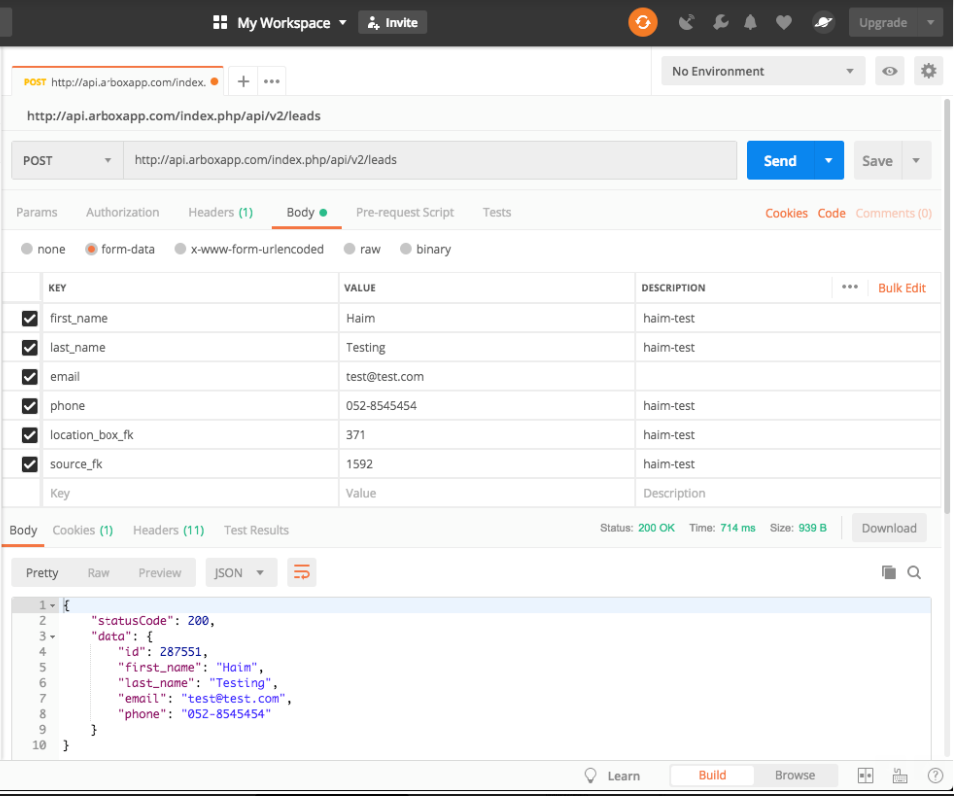This screenshot has height=796, width=954.
Task: Toggle the two-pane layout icon in the status bar
Action: 864,775
